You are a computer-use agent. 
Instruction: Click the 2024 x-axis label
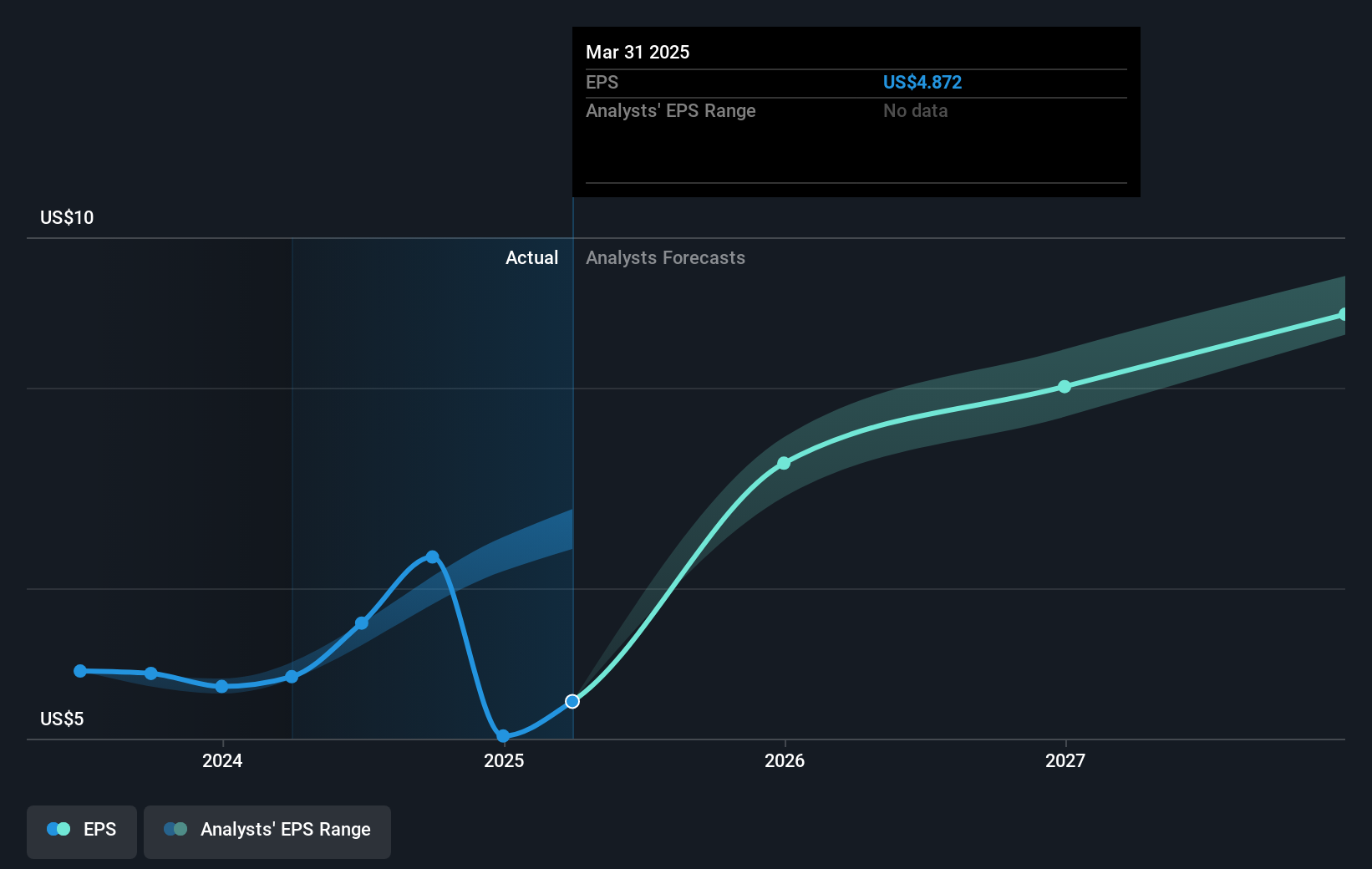(x=222, y=760)
